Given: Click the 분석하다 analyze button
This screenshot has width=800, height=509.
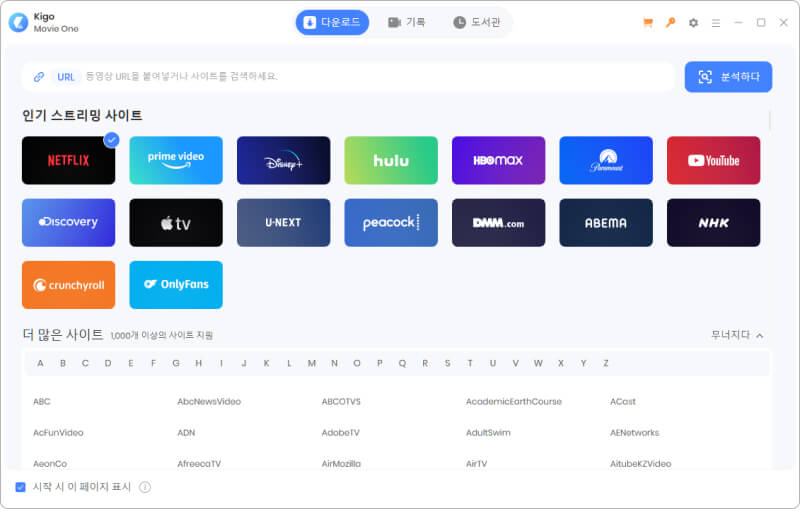Looking at the screenshot, I should coord(728,77).
